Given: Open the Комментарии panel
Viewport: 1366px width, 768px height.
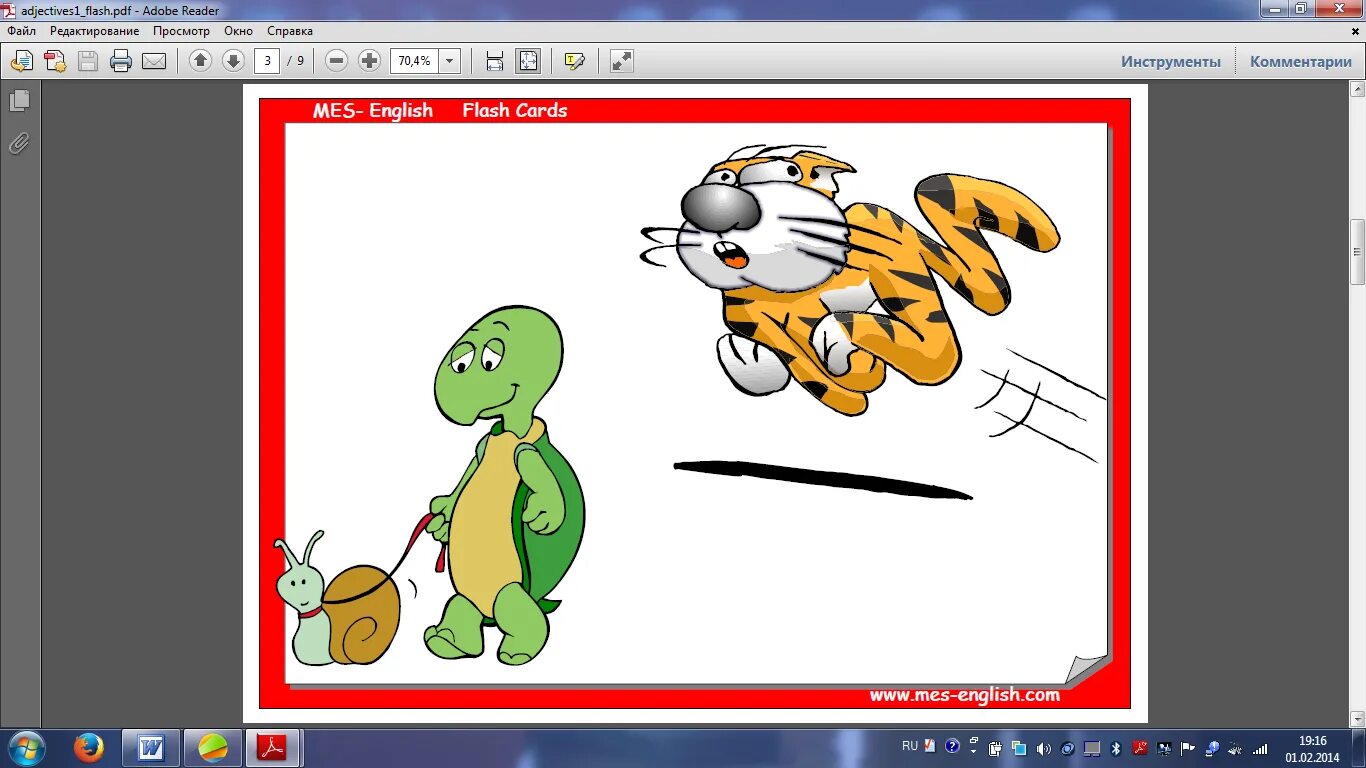Looking at the screenshot, I should [x=1301, y=61].
